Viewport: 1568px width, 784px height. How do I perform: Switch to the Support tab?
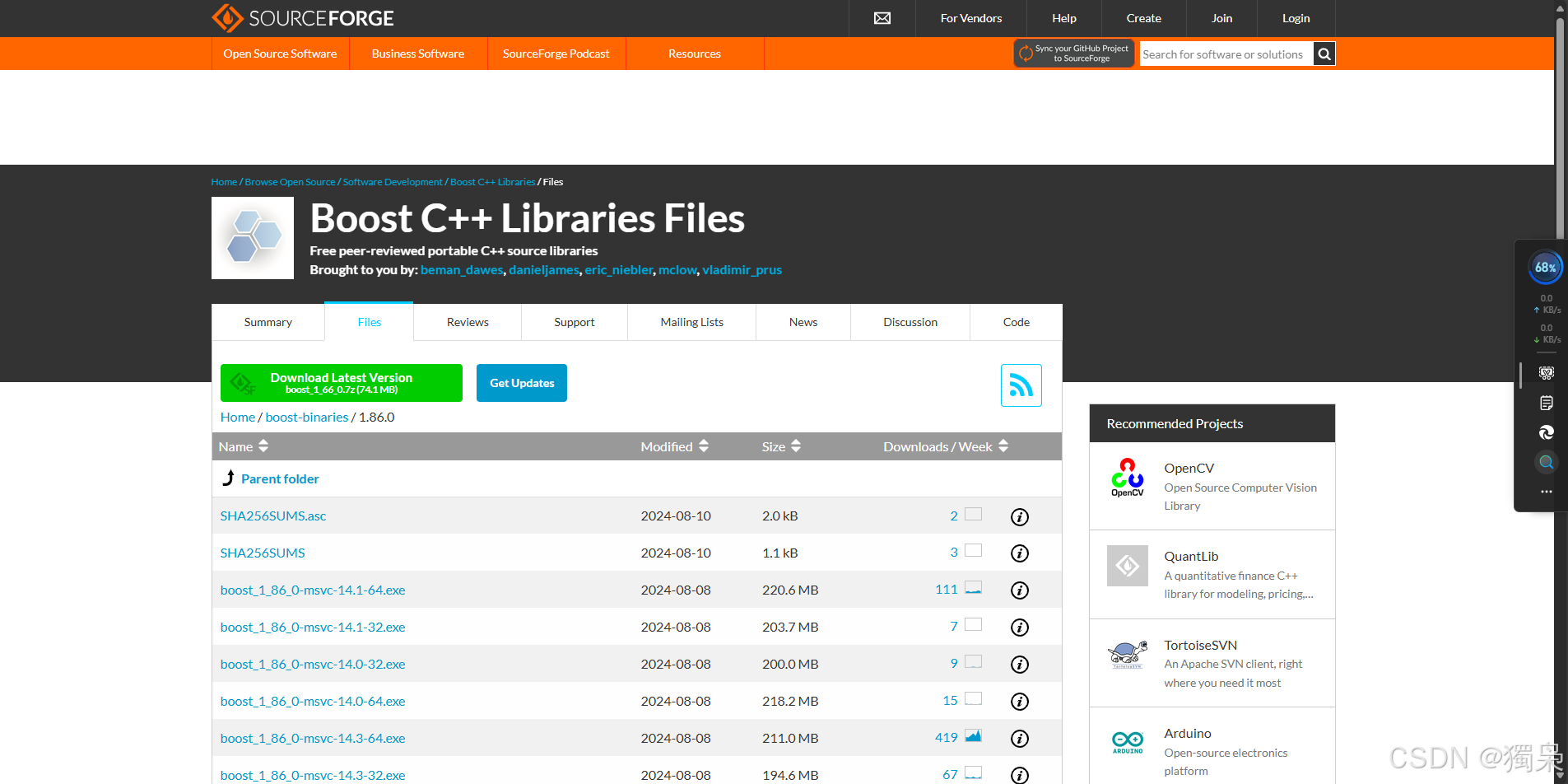pyautogui.click(x=575, y=322)
